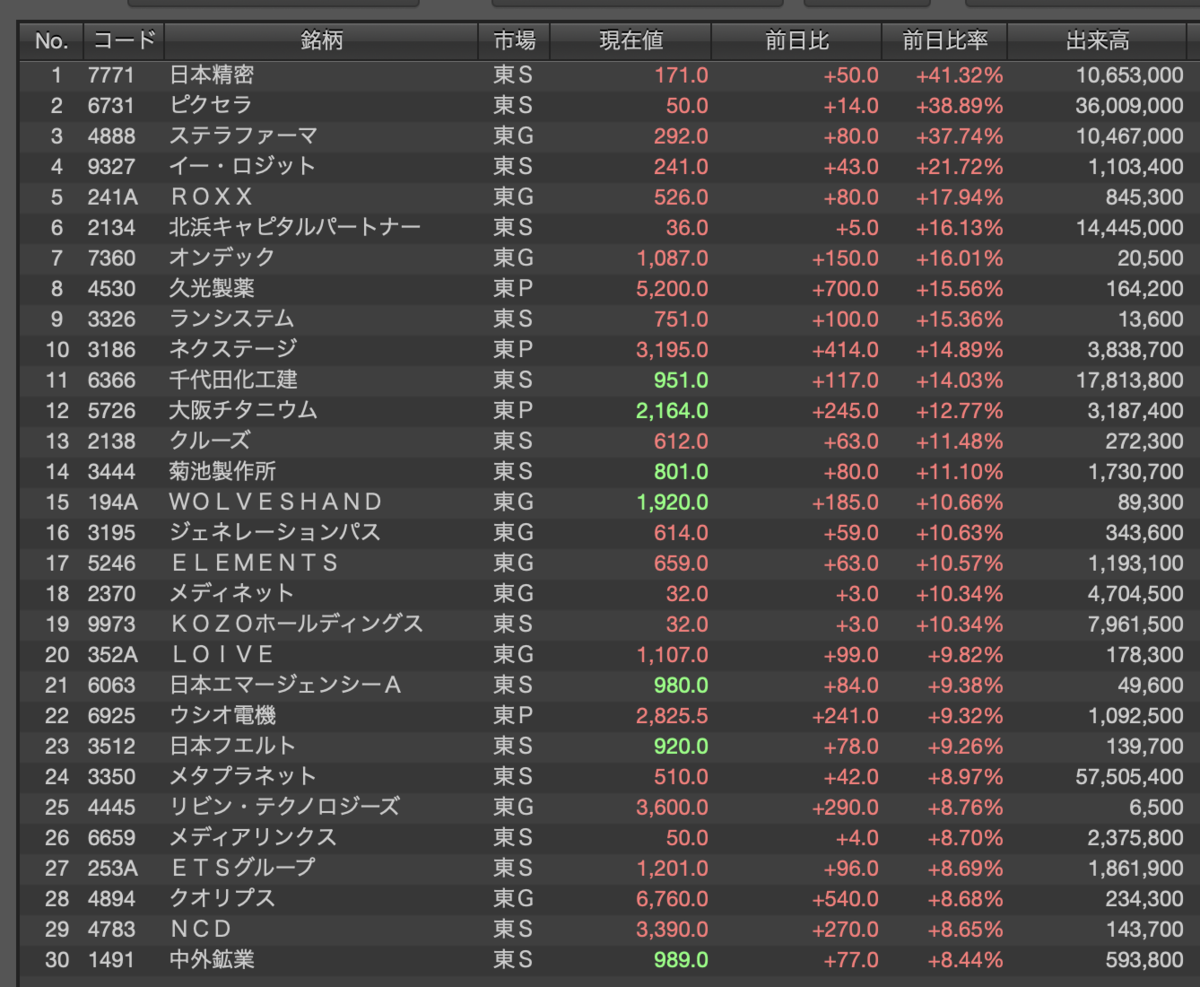The width and height of the screenshot is (1200, 987).
Task: Select the 日本エマージェンシーA stock name
Action: click(286, 685)
